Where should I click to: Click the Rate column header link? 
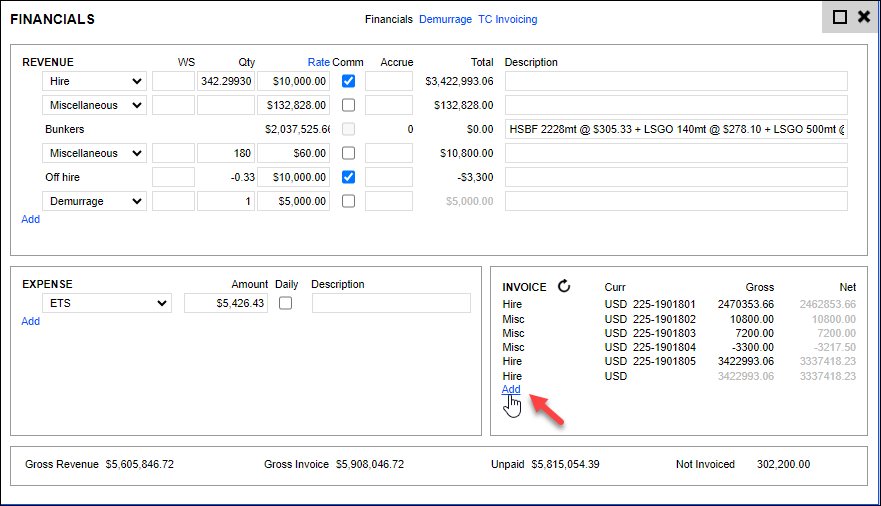pos(318,62)
